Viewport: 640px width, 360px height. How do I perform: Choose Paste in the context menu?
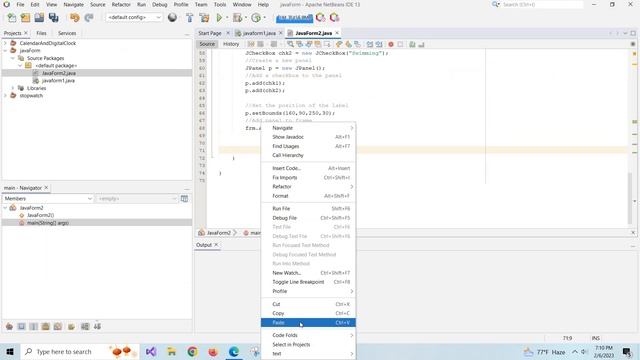click(x=308, y=322)
